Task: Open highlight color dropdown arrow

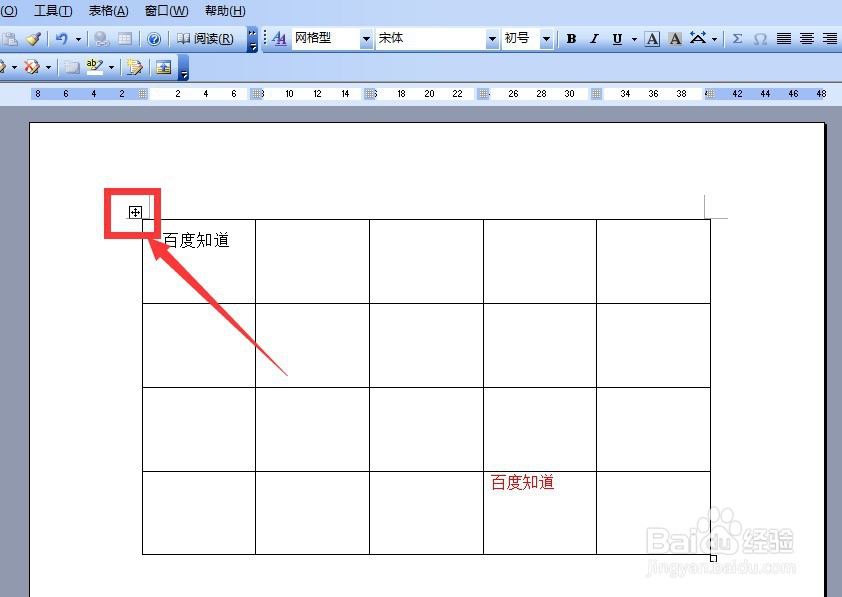Action: [111, 67]
